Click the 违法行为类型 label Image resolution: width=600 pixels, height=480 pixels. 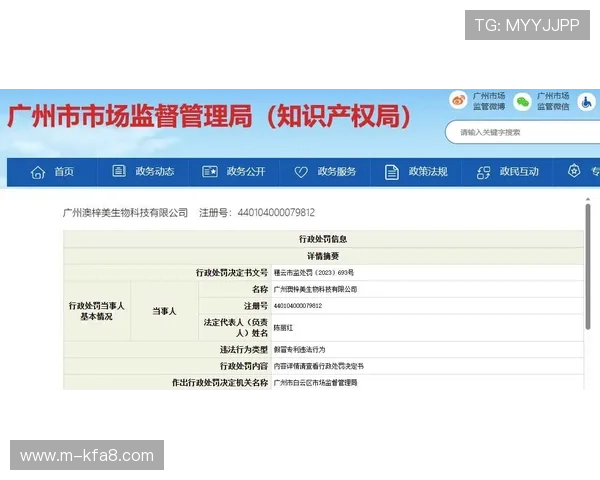(244, 349)
